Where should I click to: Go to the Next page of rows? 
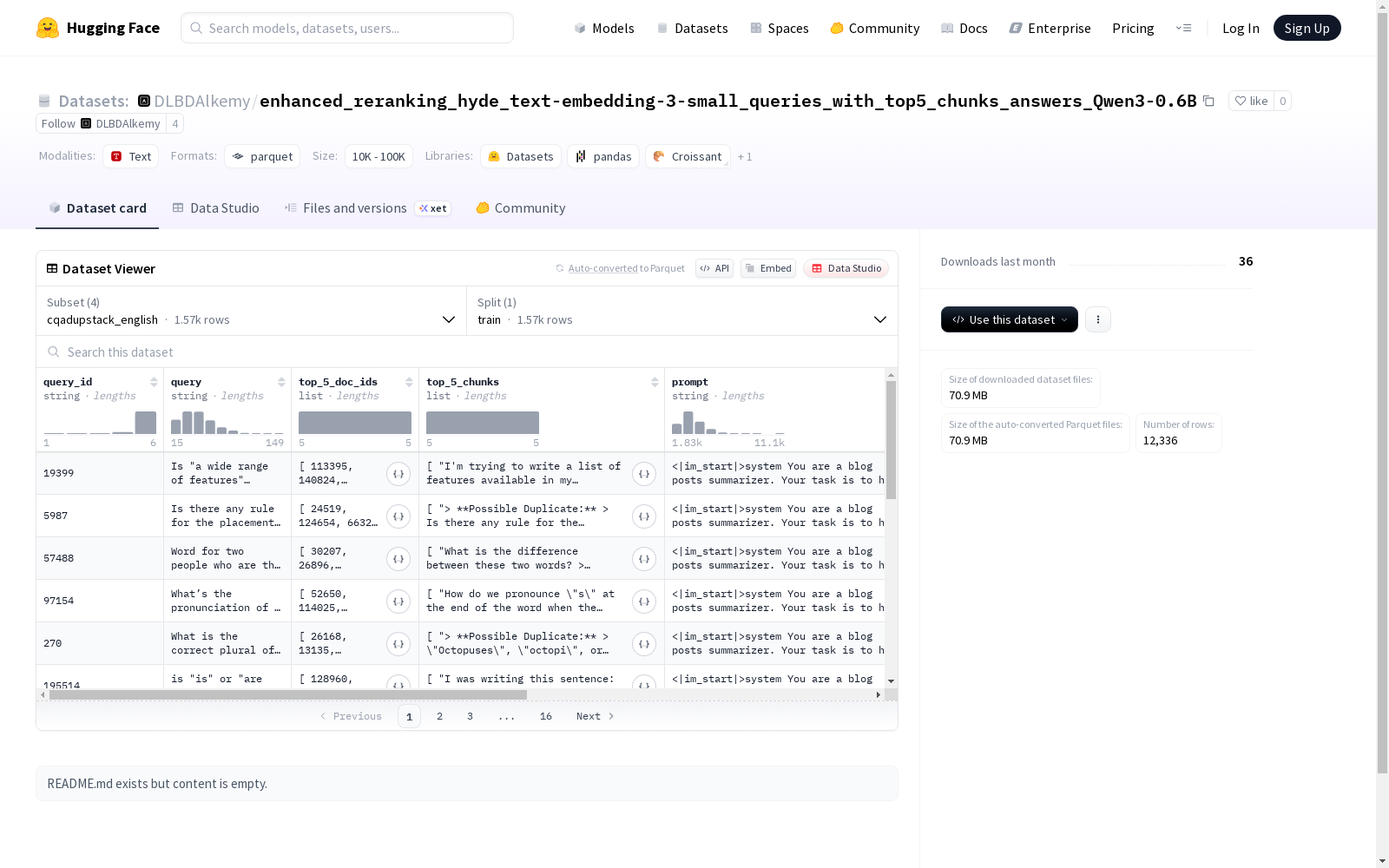click(x=596, y=716)
